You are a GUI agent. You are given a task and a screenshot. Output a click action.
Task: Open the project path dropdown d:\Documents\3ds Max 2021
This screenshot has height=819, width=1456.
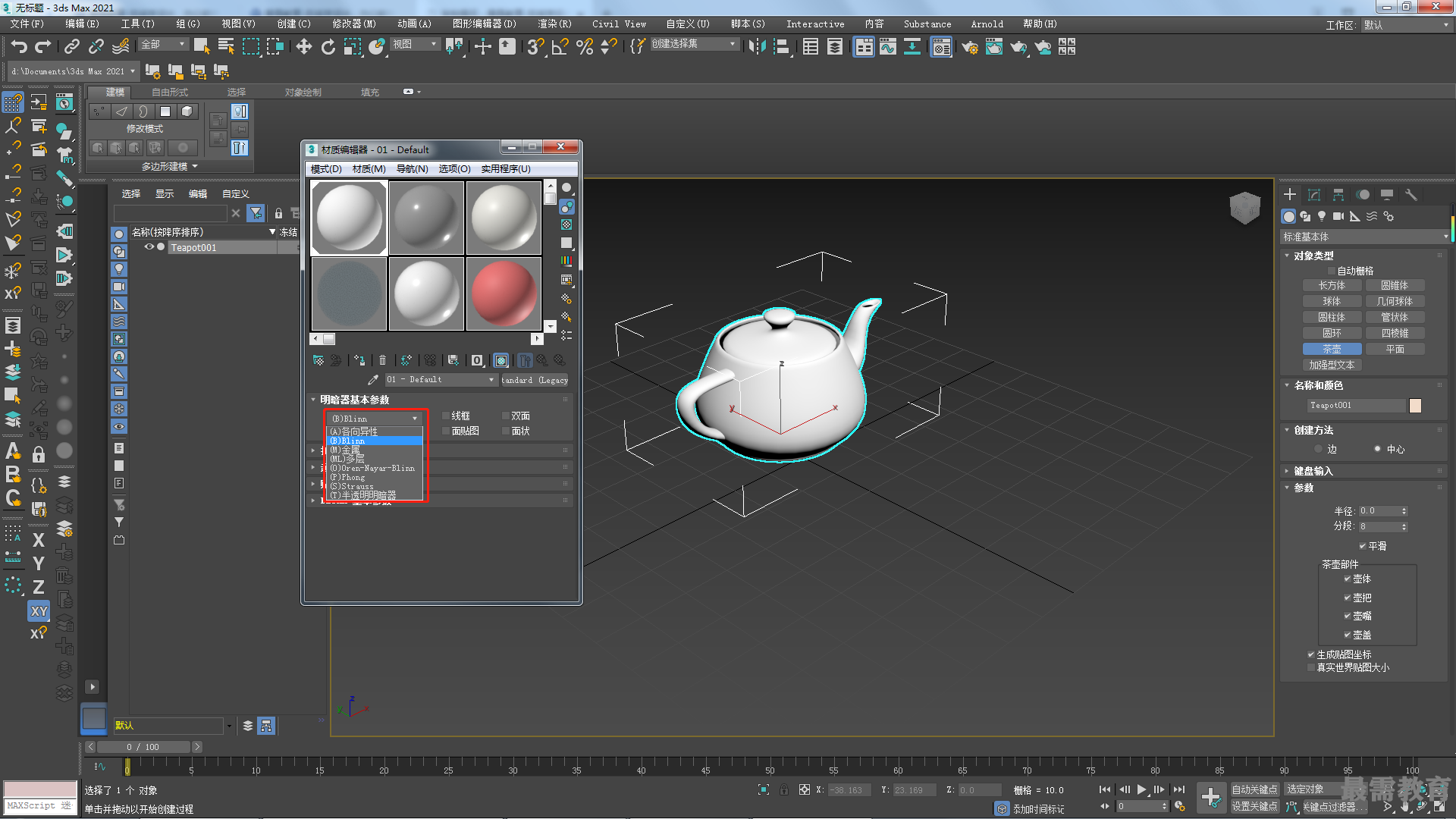pos(74,71)
